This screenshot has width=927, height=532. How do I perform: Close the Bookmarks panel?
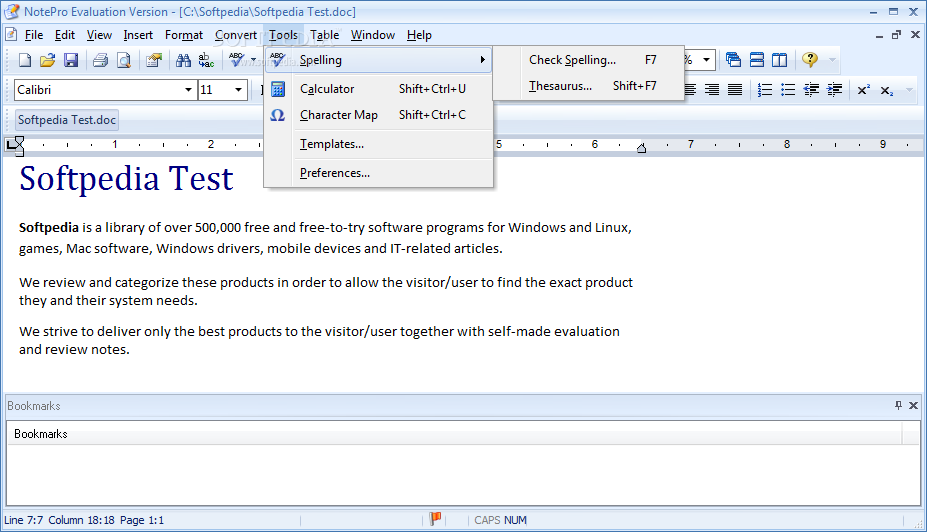[913, 406]
